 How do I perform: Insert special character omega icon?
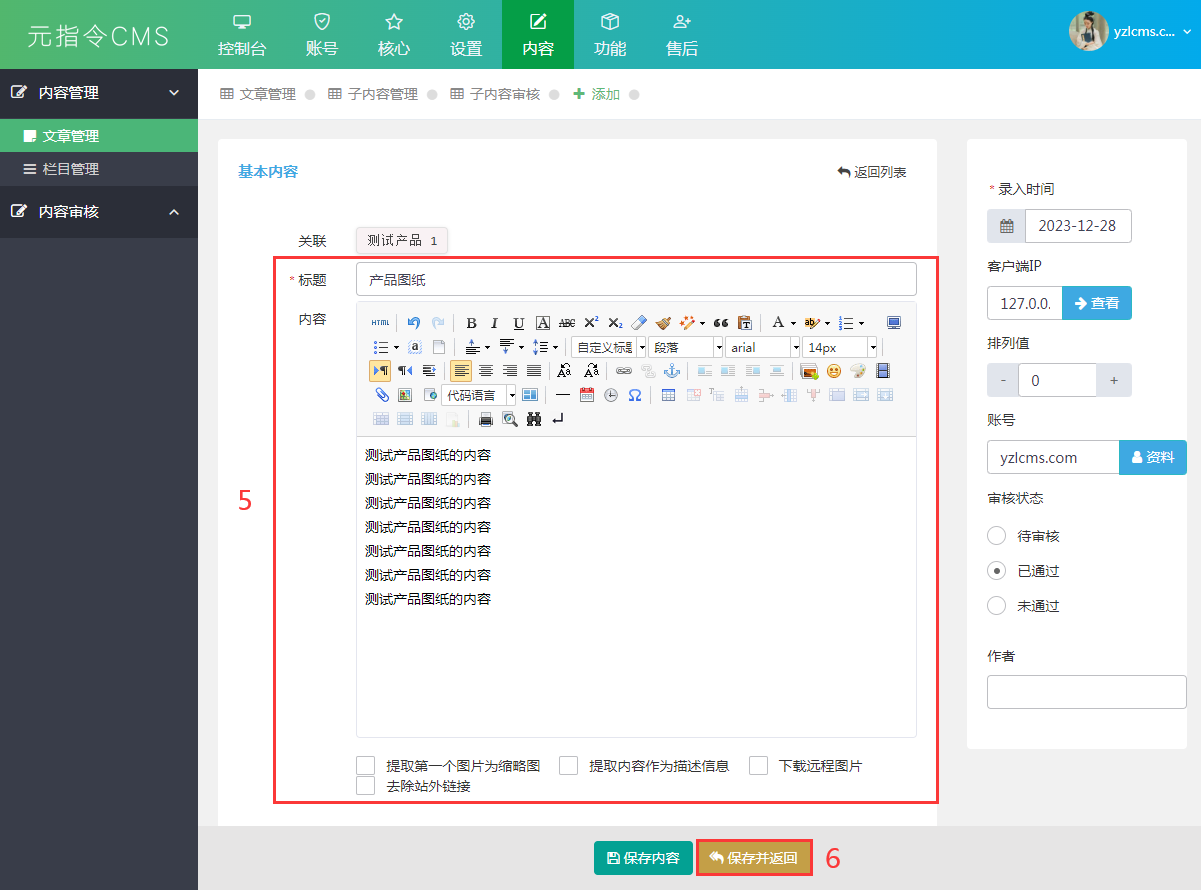pyautogui.click(x=635, y=395)
